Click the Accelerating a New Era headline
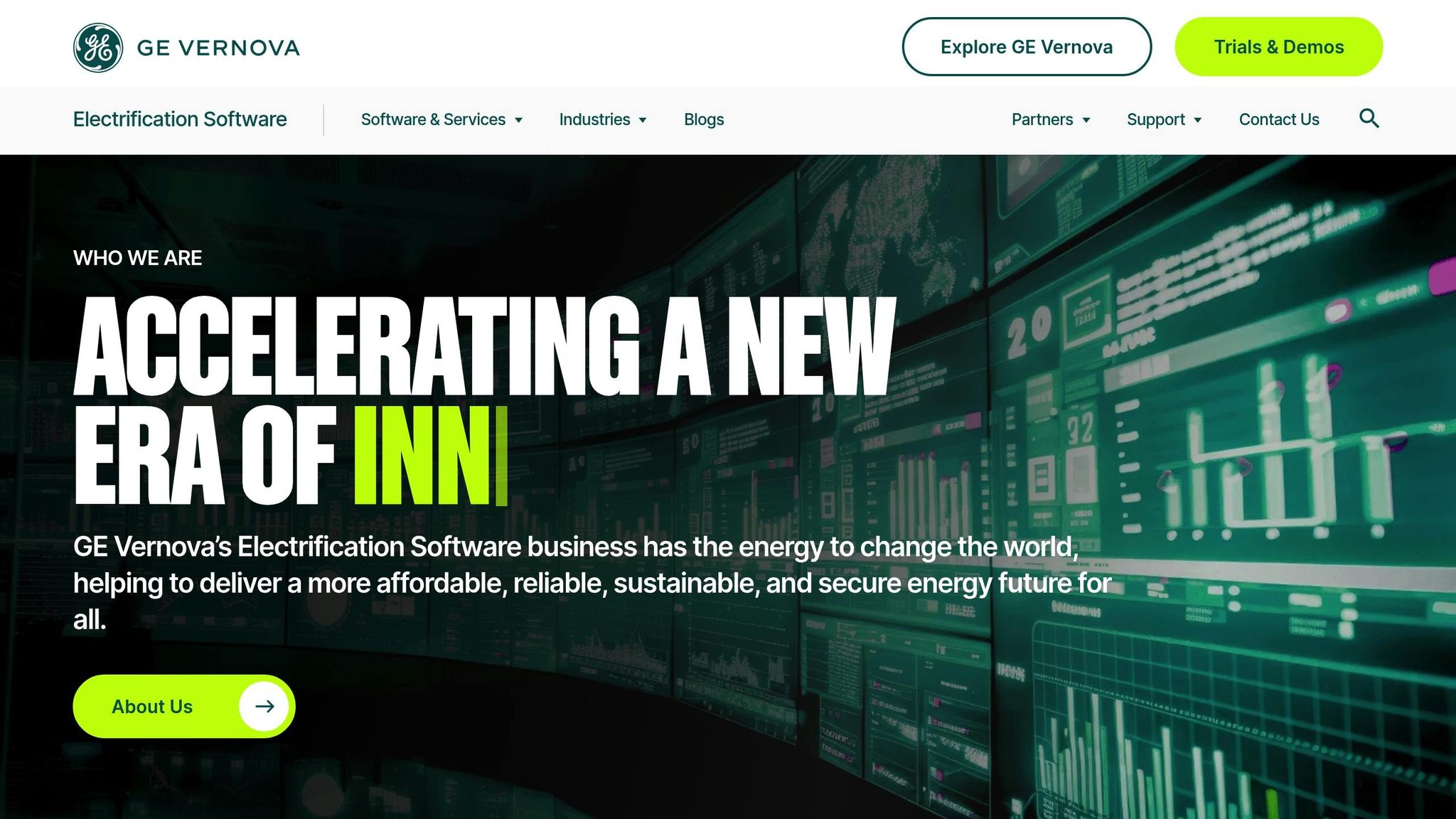 pos(485,400)
